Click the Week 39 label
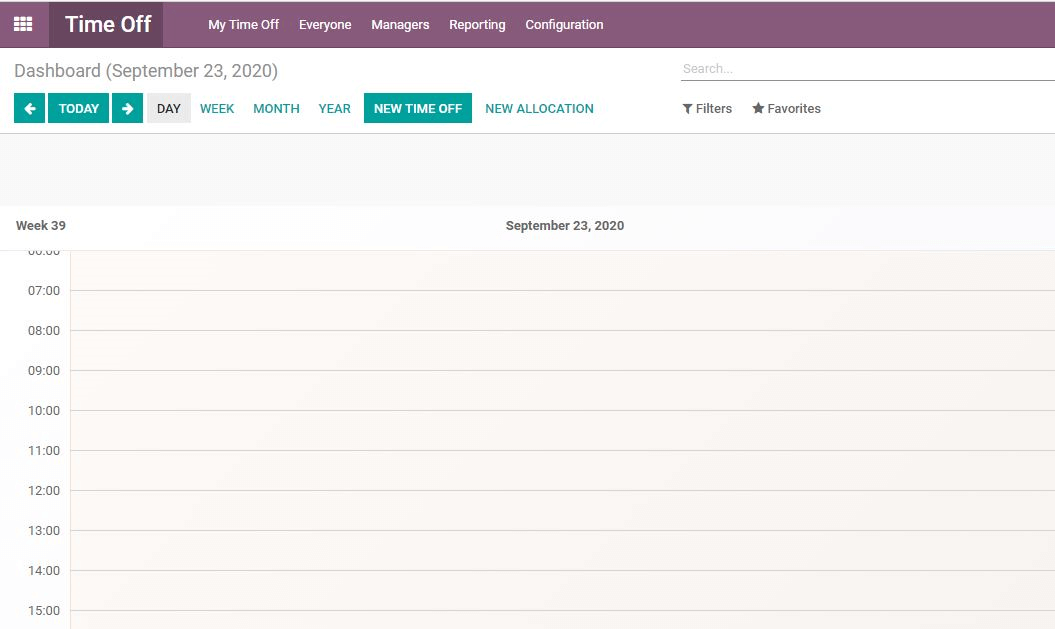The height and width of the screenshot is (629, 1055). click(41, 225)
